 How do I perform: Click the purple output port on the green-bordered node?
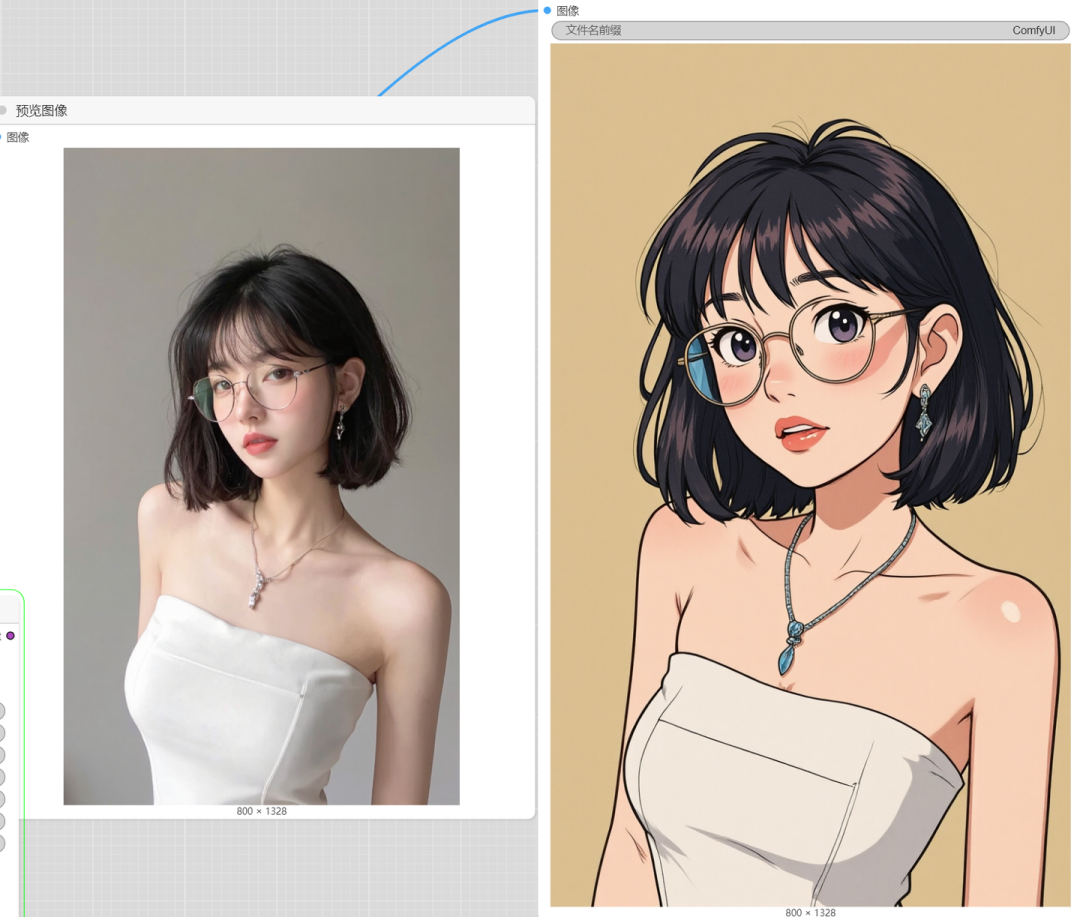pos(10,635)
